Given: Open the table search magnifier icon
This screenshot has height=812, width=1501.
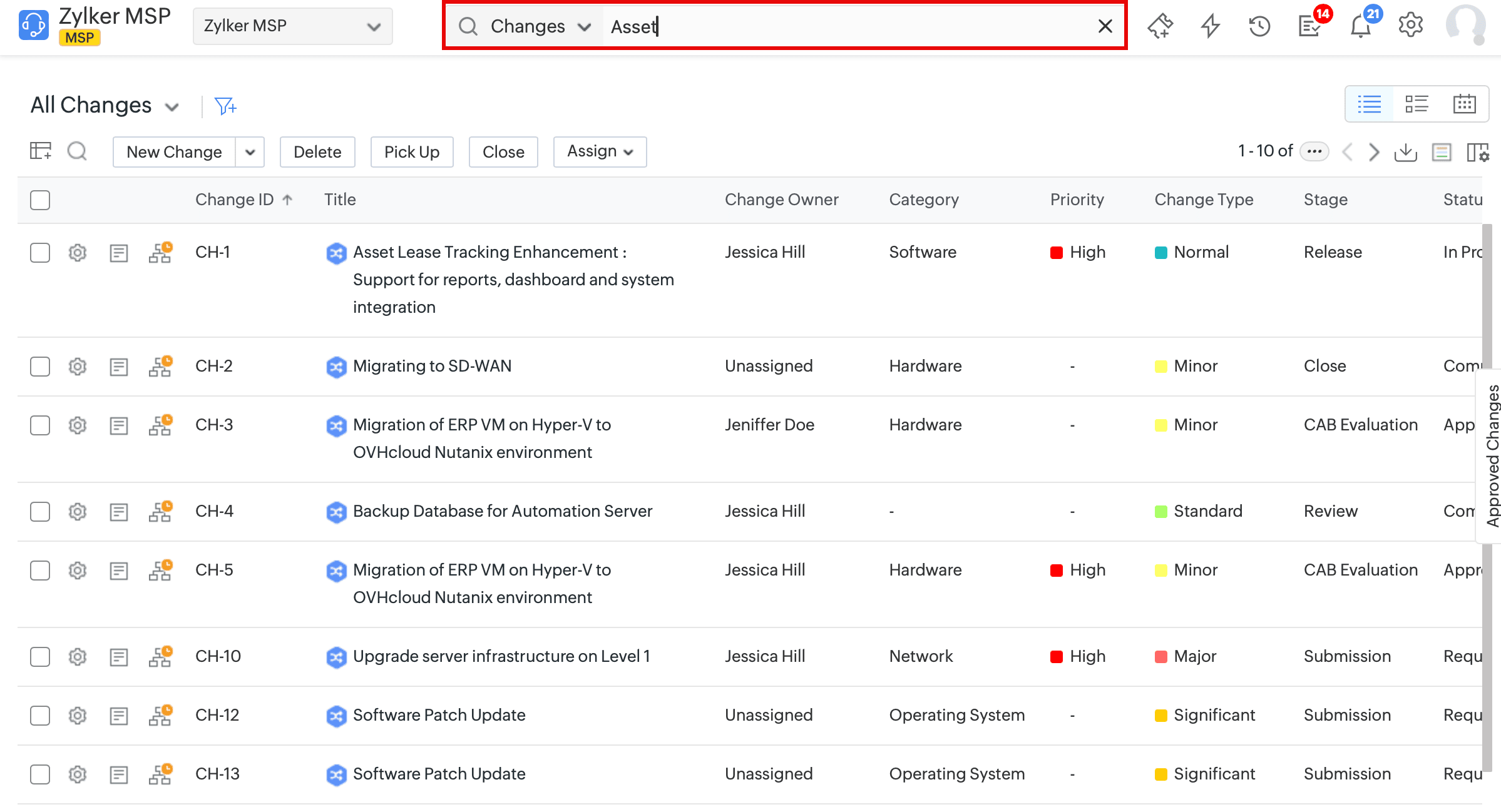Looking at the screenshot, I should pos(77,151).
